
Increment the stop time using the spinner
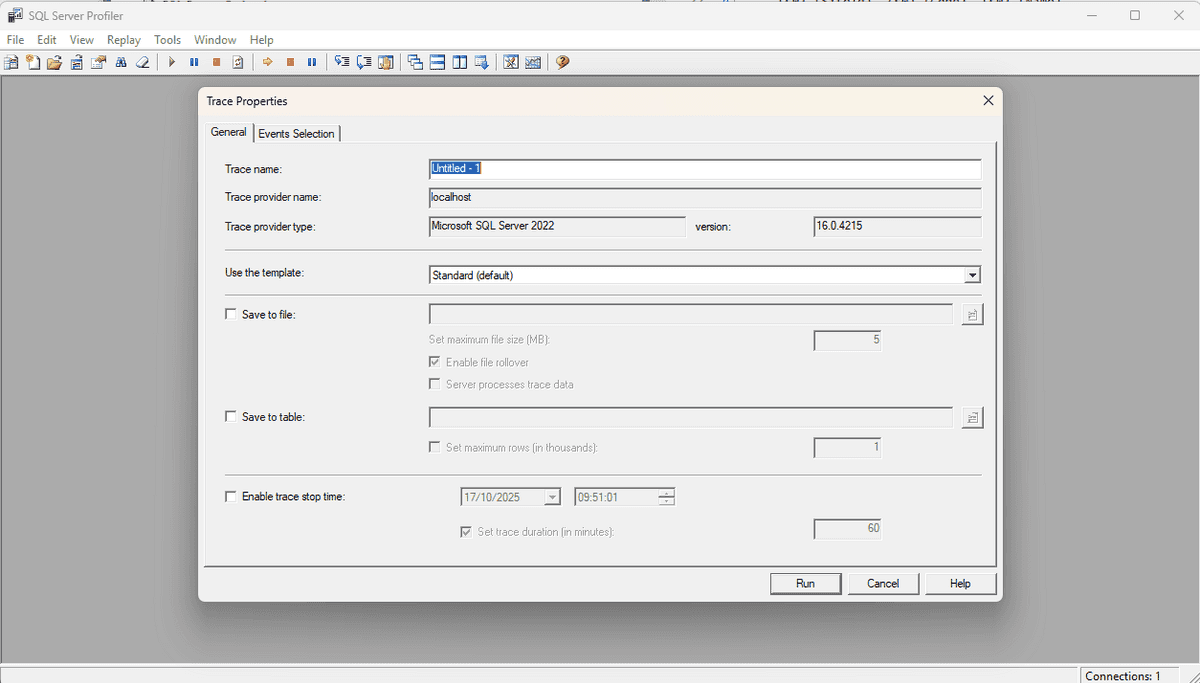[667, 492]
